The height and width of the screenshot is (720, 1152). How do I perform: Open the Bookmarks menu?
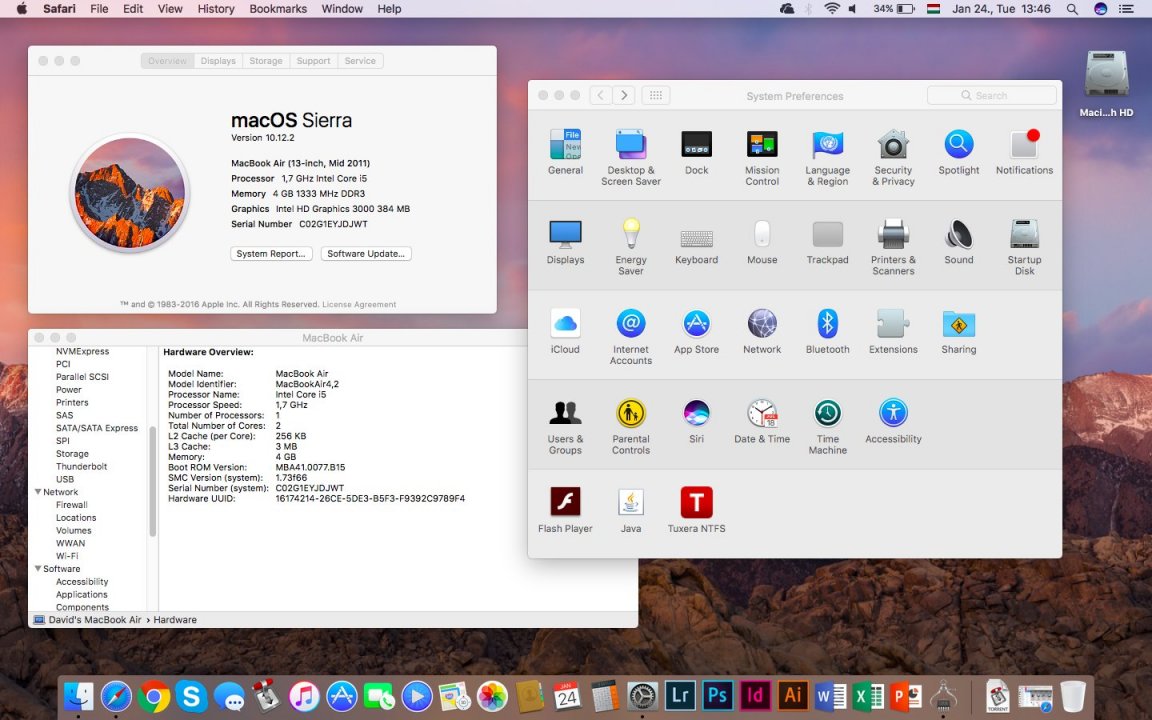coord(278,9)
